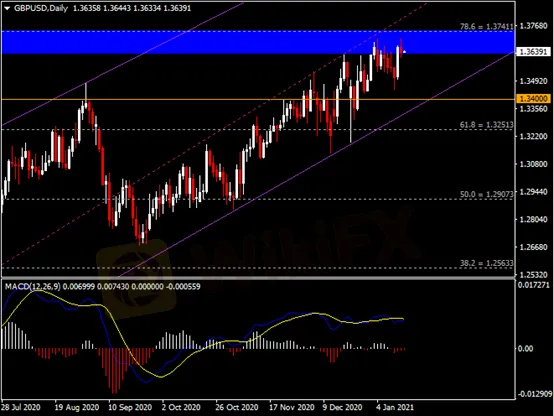
Task: Click the 26 Oct 2020 date label
Action: click(x=237, y=407)
